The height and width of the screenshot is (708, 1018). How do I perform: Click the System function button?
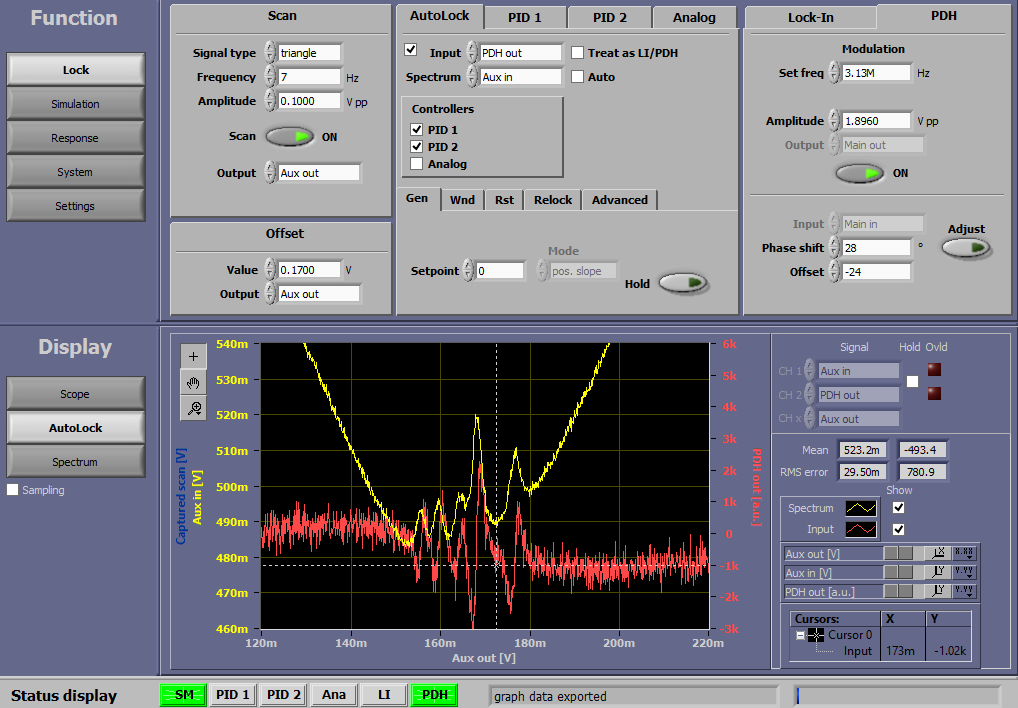click(75, 172)
